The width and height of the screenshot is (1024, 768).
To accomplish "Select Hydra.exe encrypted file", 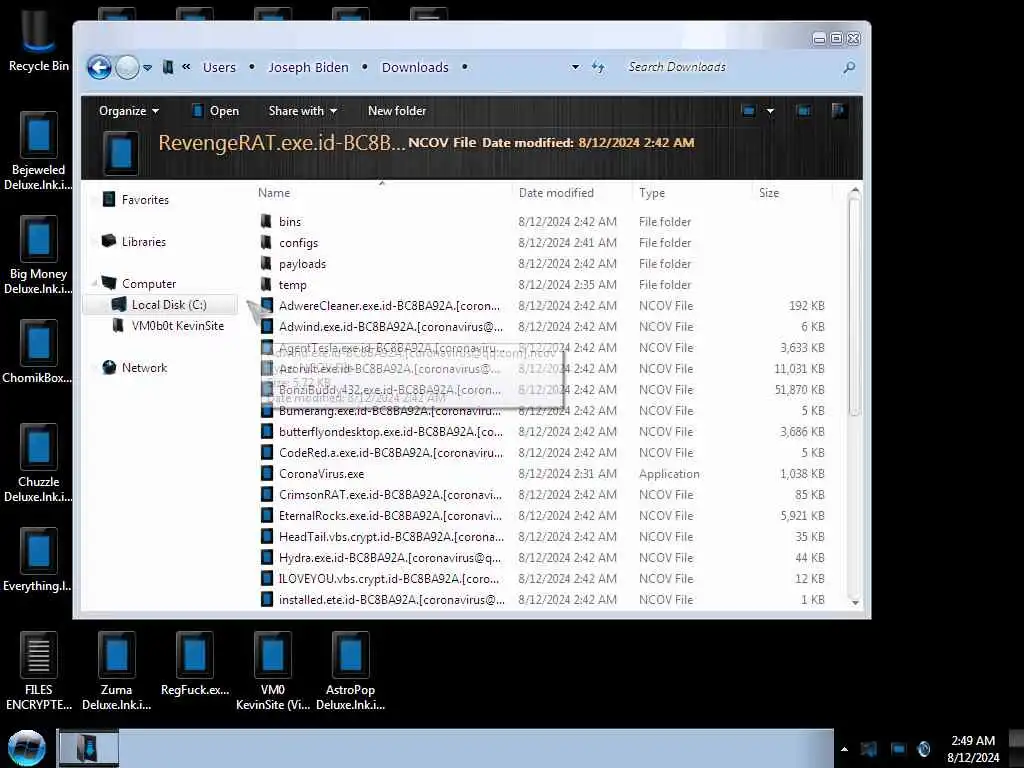I will (x=390, y=558).
